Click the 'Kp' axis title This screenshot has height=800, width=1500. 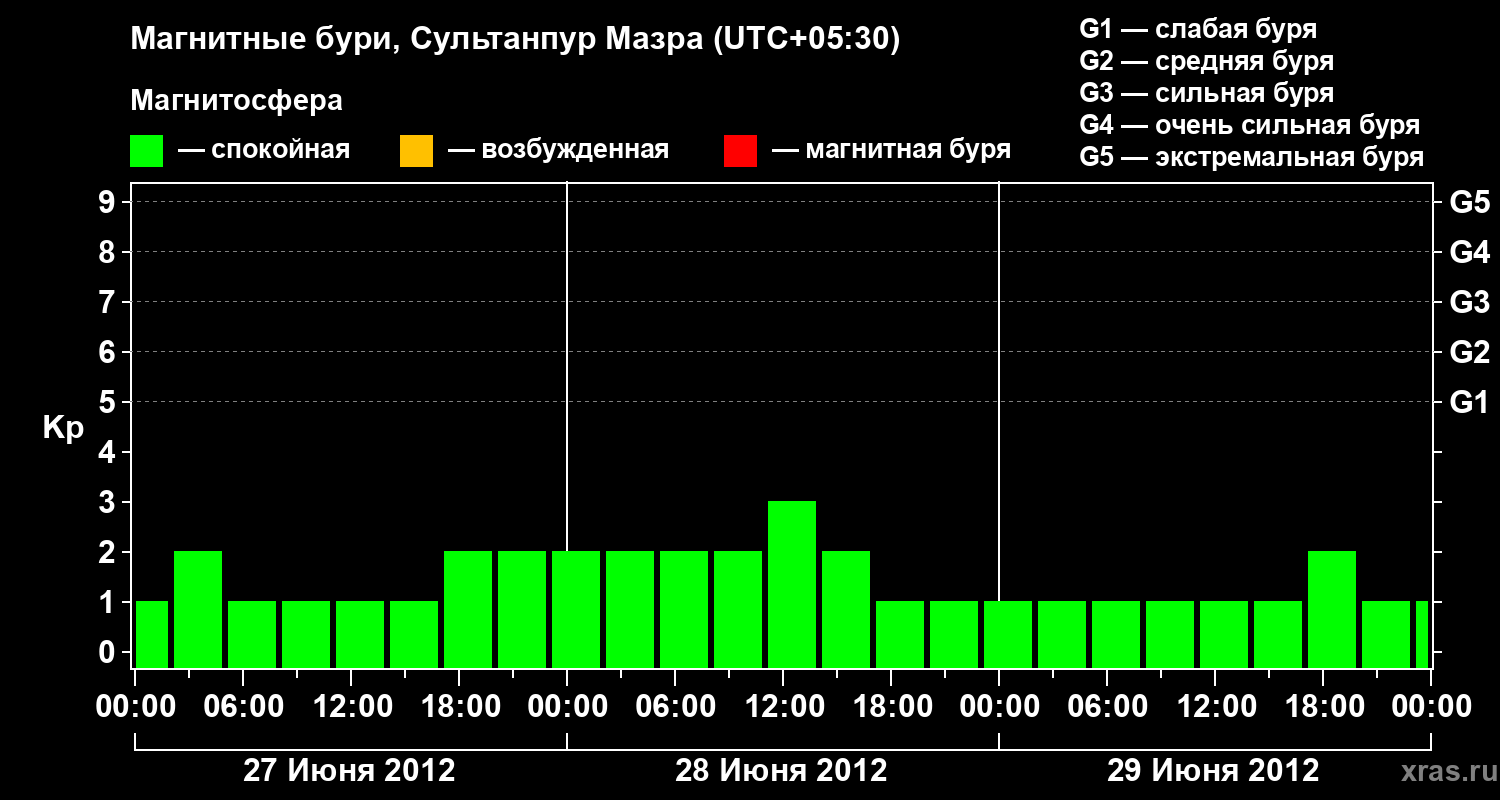(63, 427)
